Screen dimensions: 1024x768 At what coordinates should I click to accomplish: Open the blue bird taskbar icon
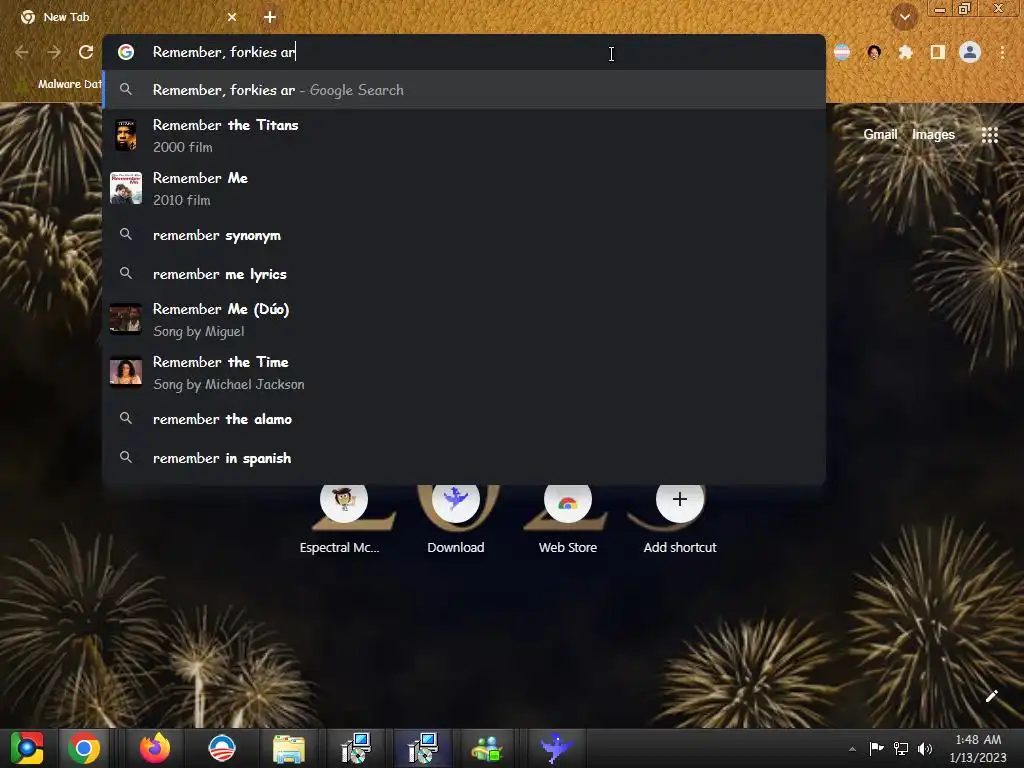[x=556, y=748]
